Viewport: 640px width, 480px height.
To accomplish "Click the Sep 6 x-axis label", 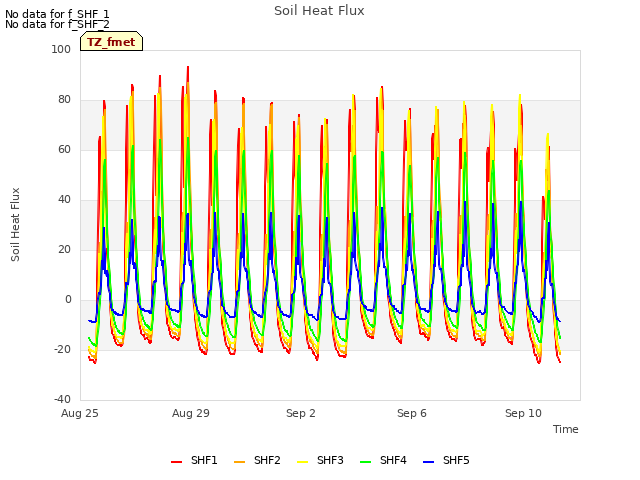I will pyautogui.click(x=412, y=413).
